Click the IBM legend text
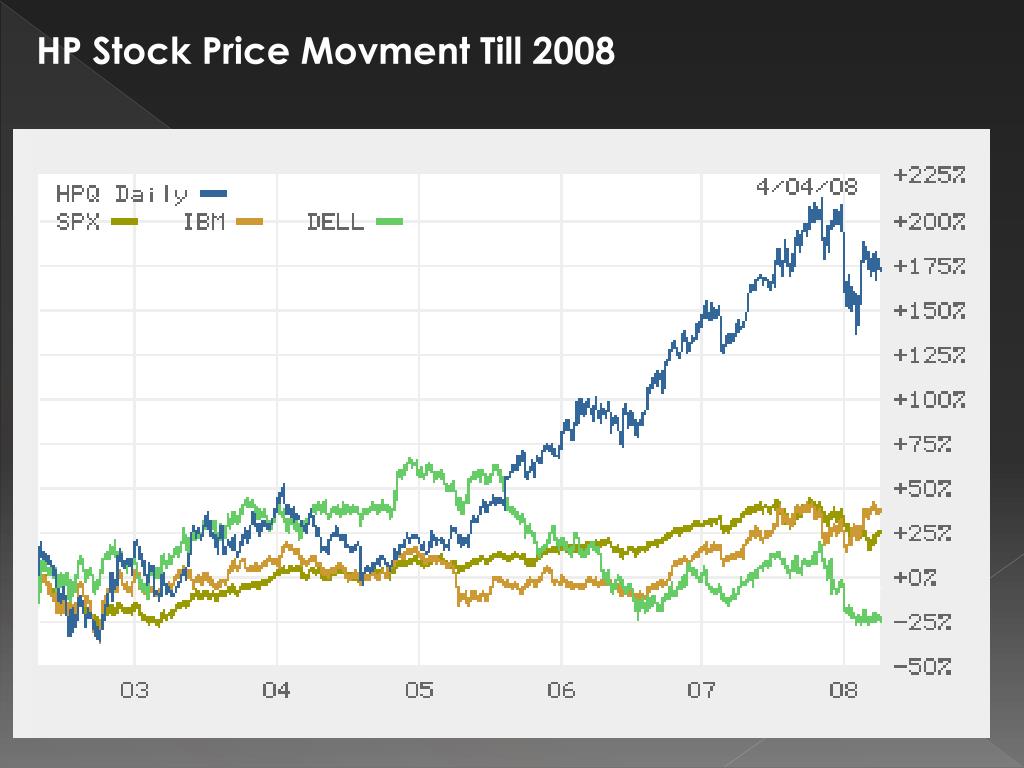The width and height of the screenshot is (1024, 768). pyautogui.click(x=204, y=222)
